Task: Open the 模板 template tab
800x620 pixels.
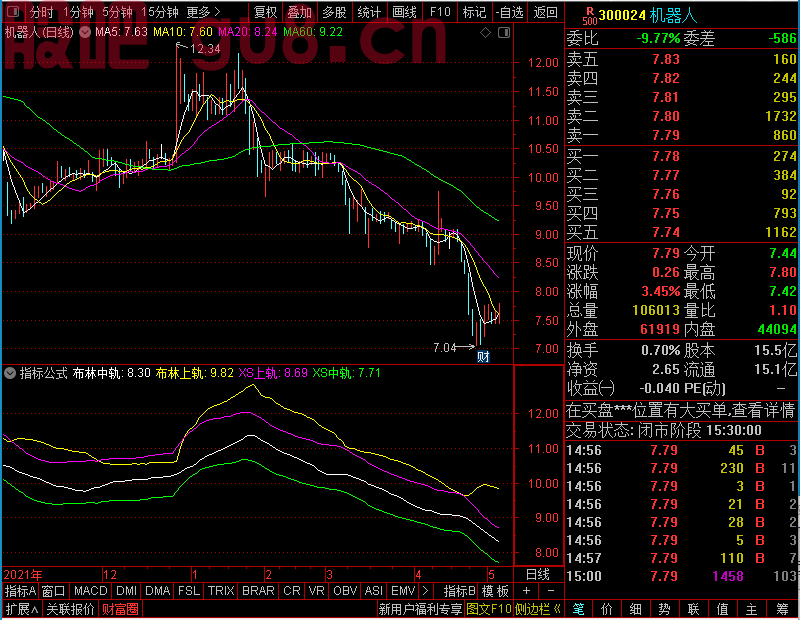Action: (x=495, y=591)
